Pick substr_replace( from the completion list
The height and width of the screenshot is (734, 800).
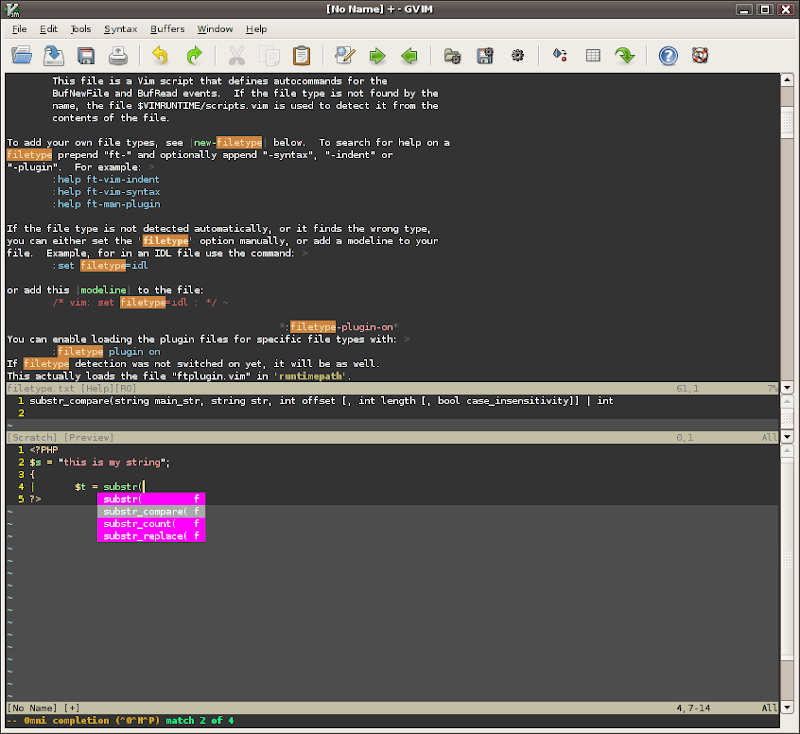(151, 536)
